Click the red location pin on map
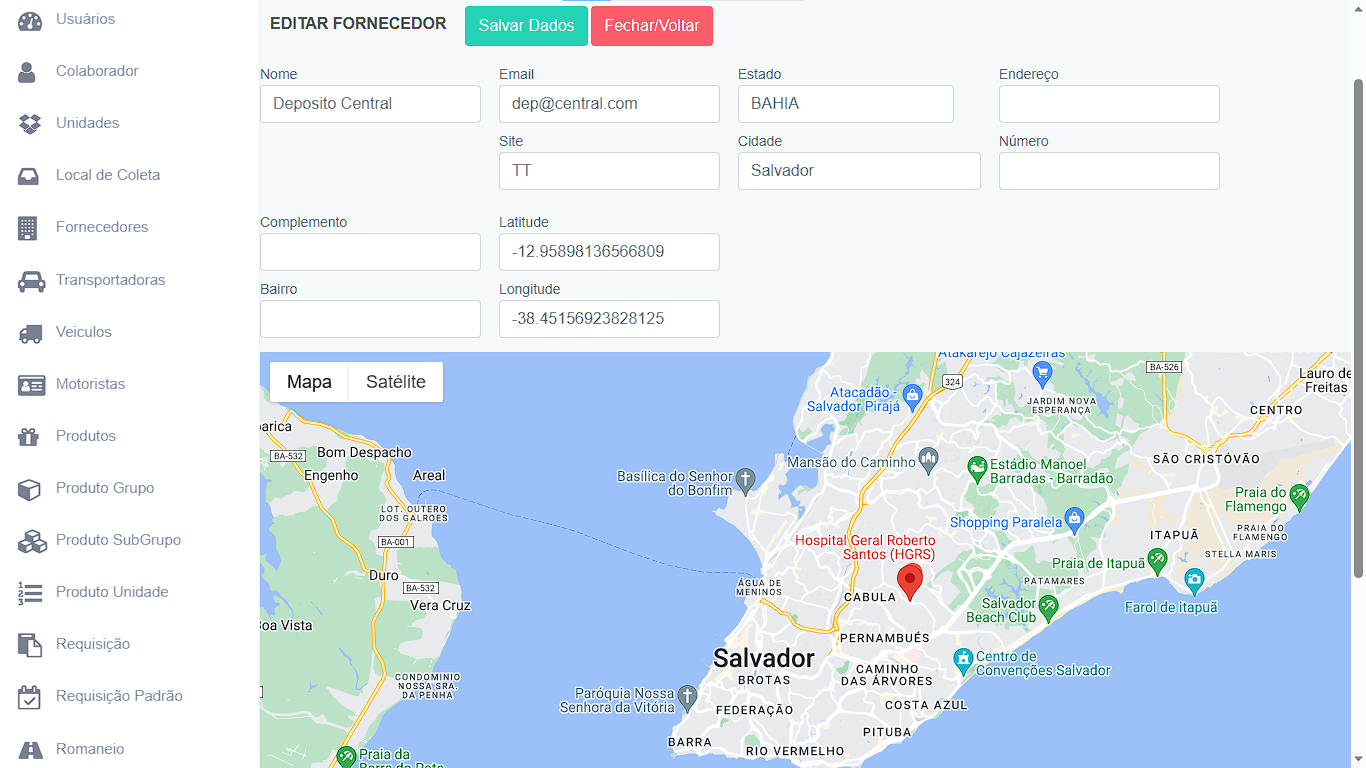Viewport: 1366px width, 768px height. point(909,580)
